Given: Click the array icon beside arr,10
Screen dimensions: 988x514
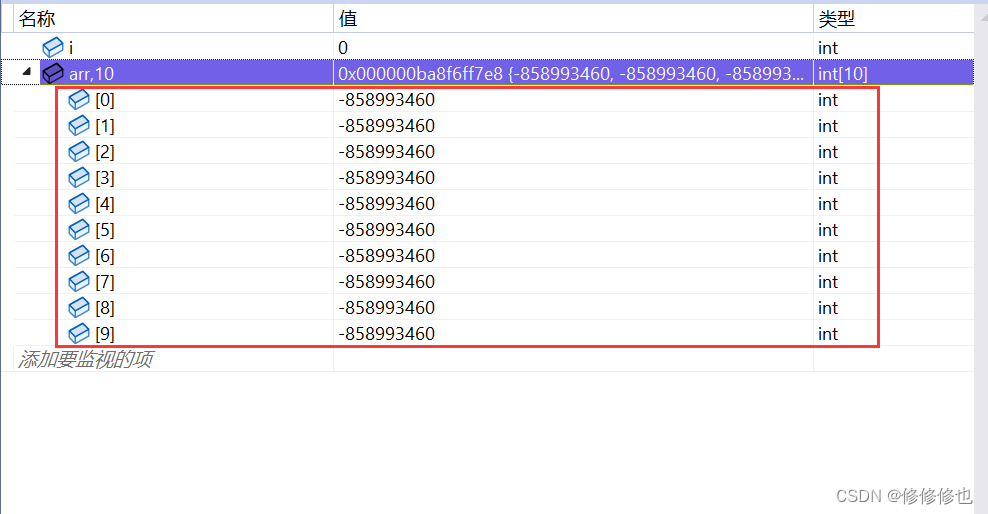Looking at the screenshot, I should pyautogui.click(x=53, y=74).
